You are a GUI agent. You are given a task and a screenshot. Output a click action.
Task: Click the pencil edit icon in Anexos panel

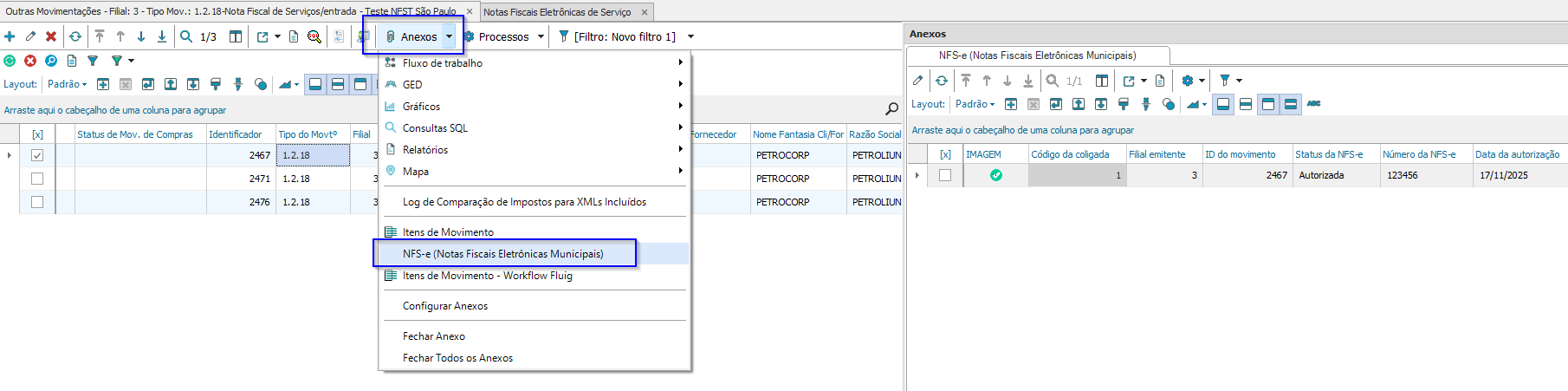point(918,81)
